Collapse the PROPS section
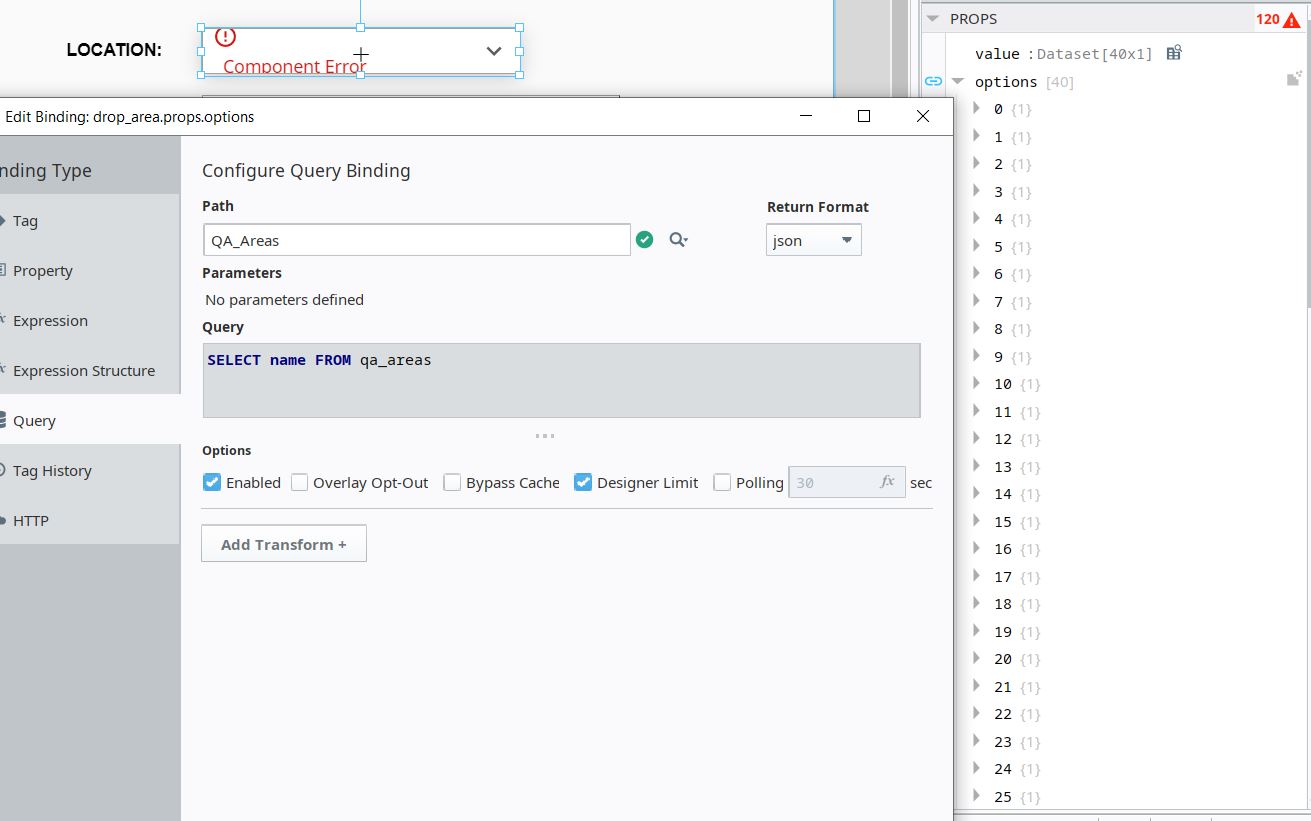The height and width of the screenshot is (821, 1311). click(x=932, y=18)
